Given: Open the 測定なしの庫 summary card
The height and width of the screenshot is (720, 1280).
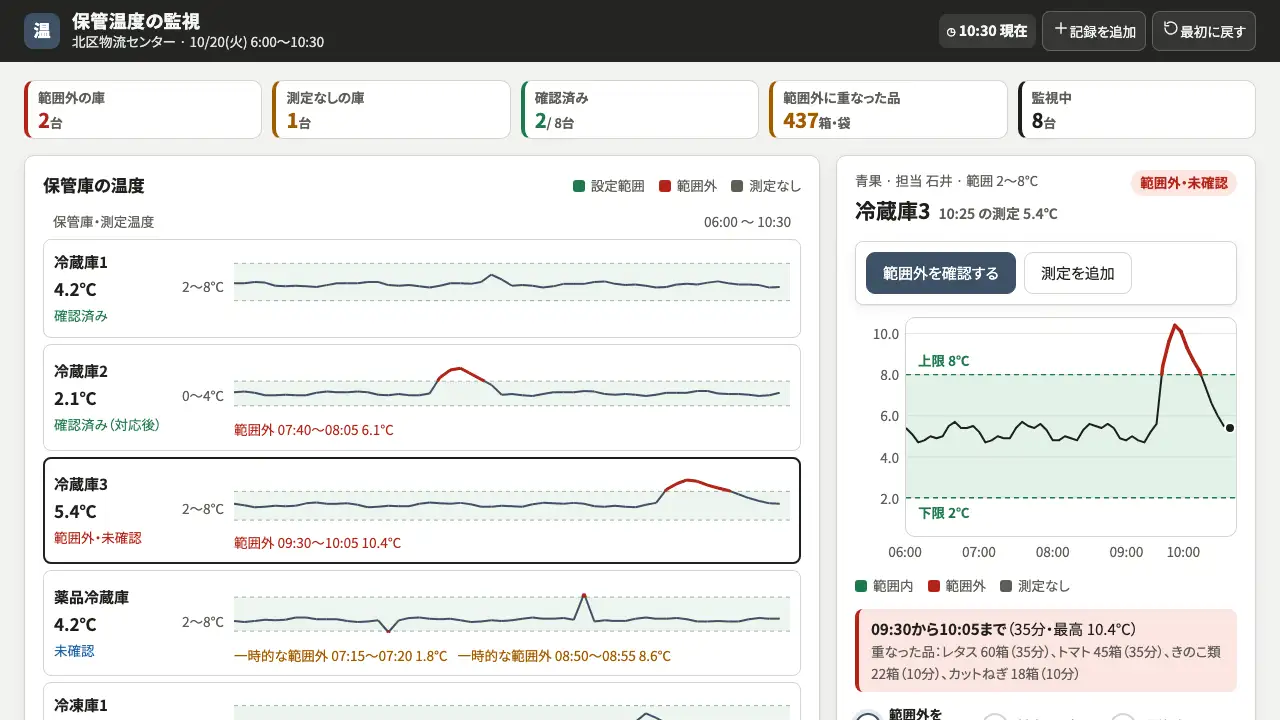Looking at the screenshot, I should (391, 109).
